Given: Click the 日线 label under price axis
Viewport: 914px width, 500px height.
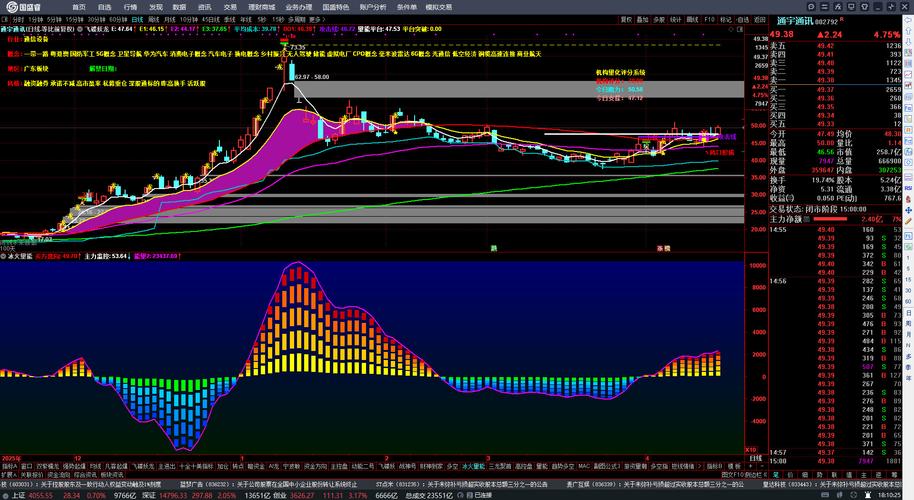Looking at the screenshot, I should pyautogui.click(x=755, y=459).
